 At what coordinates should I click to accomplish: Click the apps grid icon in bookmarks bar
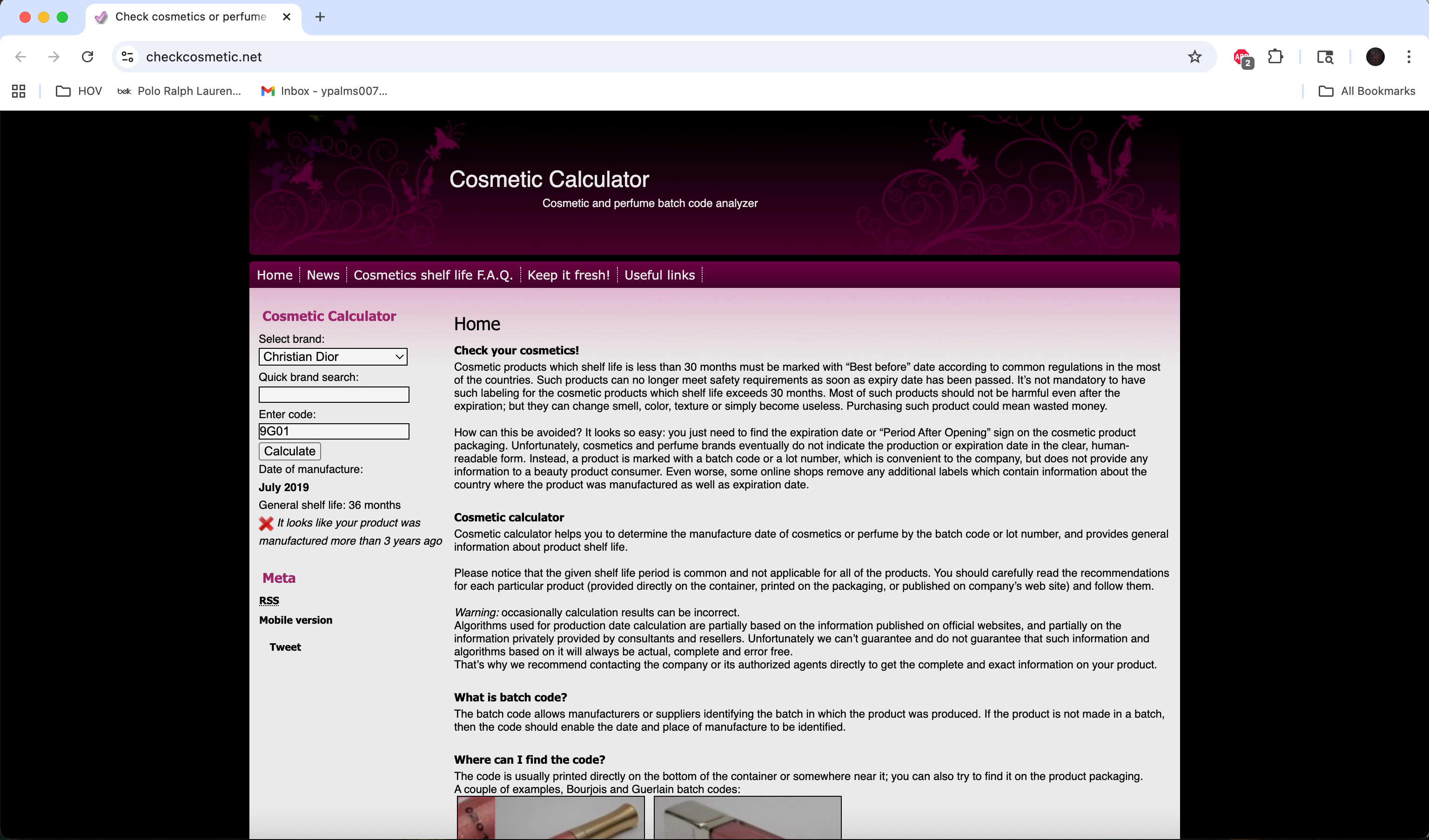click(19, 91)
